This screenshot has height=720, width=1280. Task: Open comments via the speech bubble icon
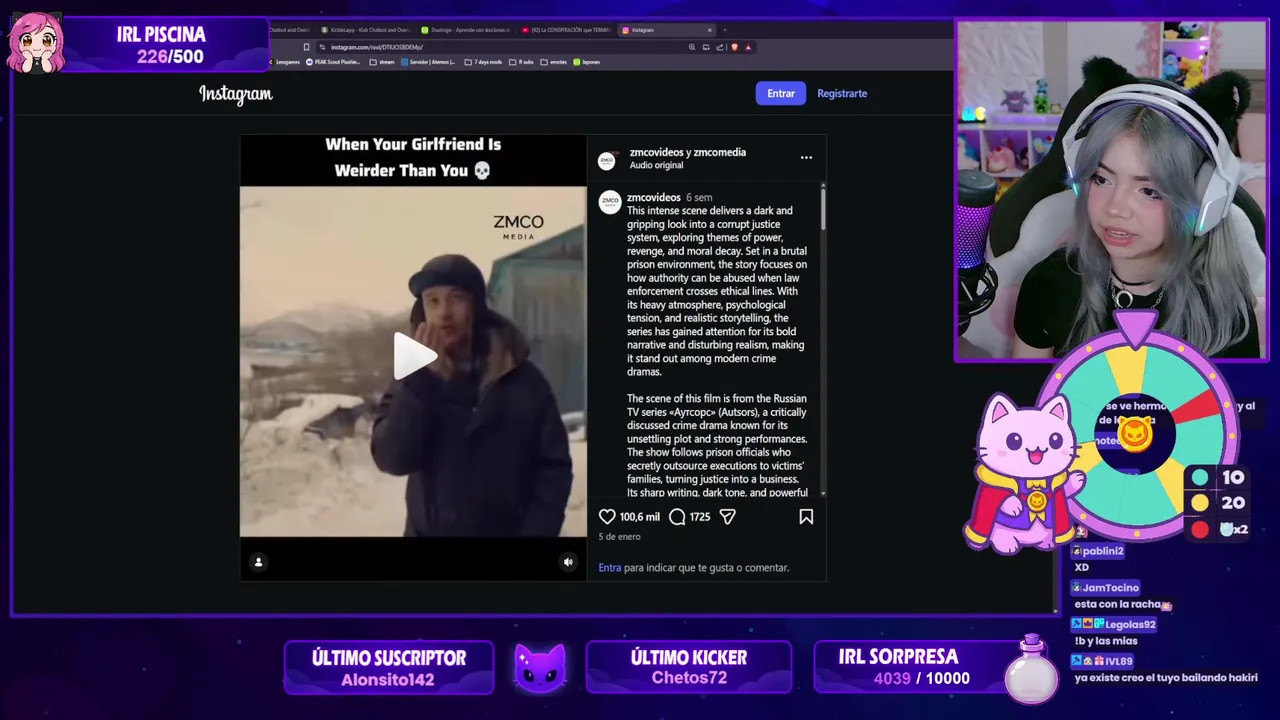(677, 517)
